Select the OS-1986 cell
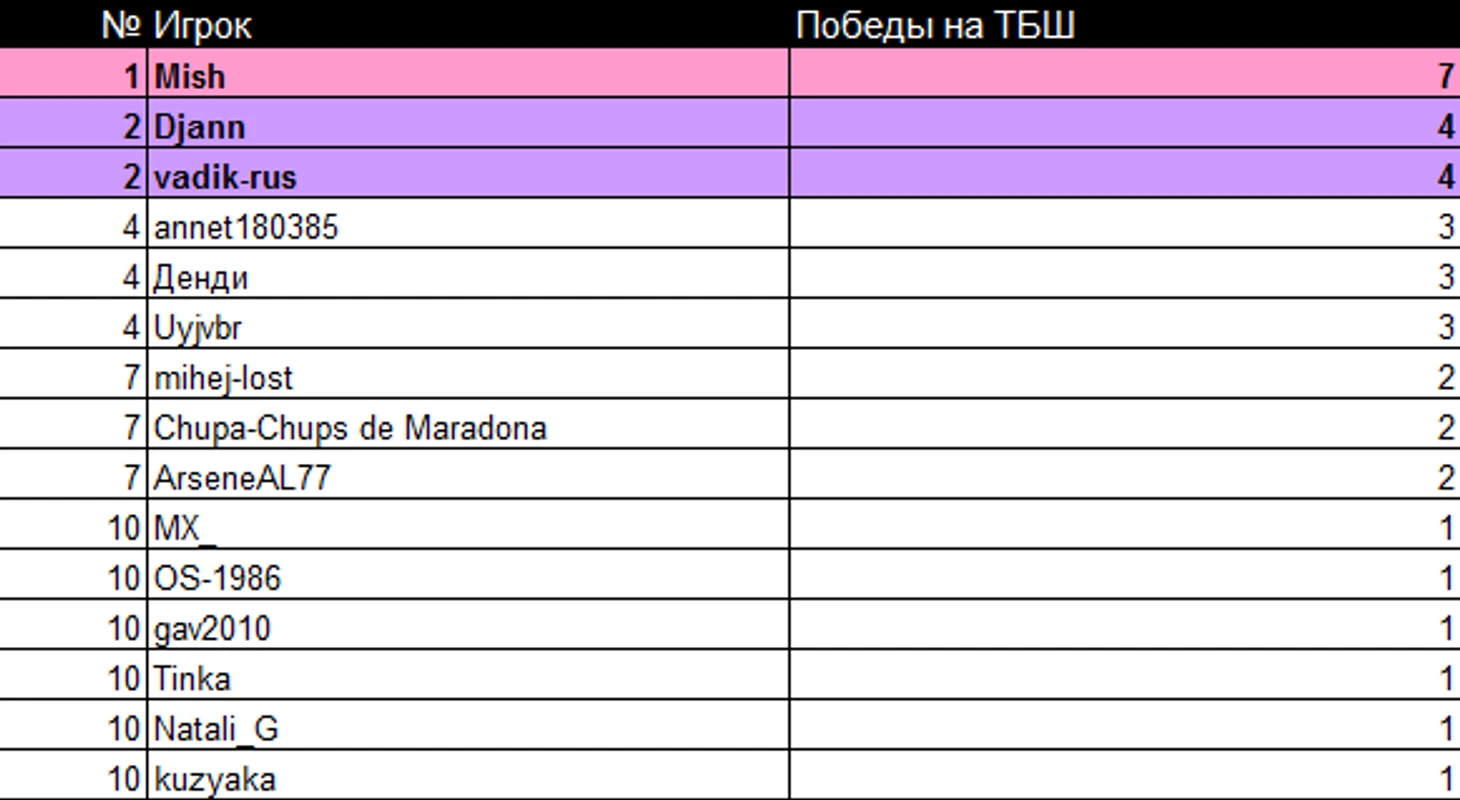The height and width of the screenshot is (800, 1460). click(468, 575)
